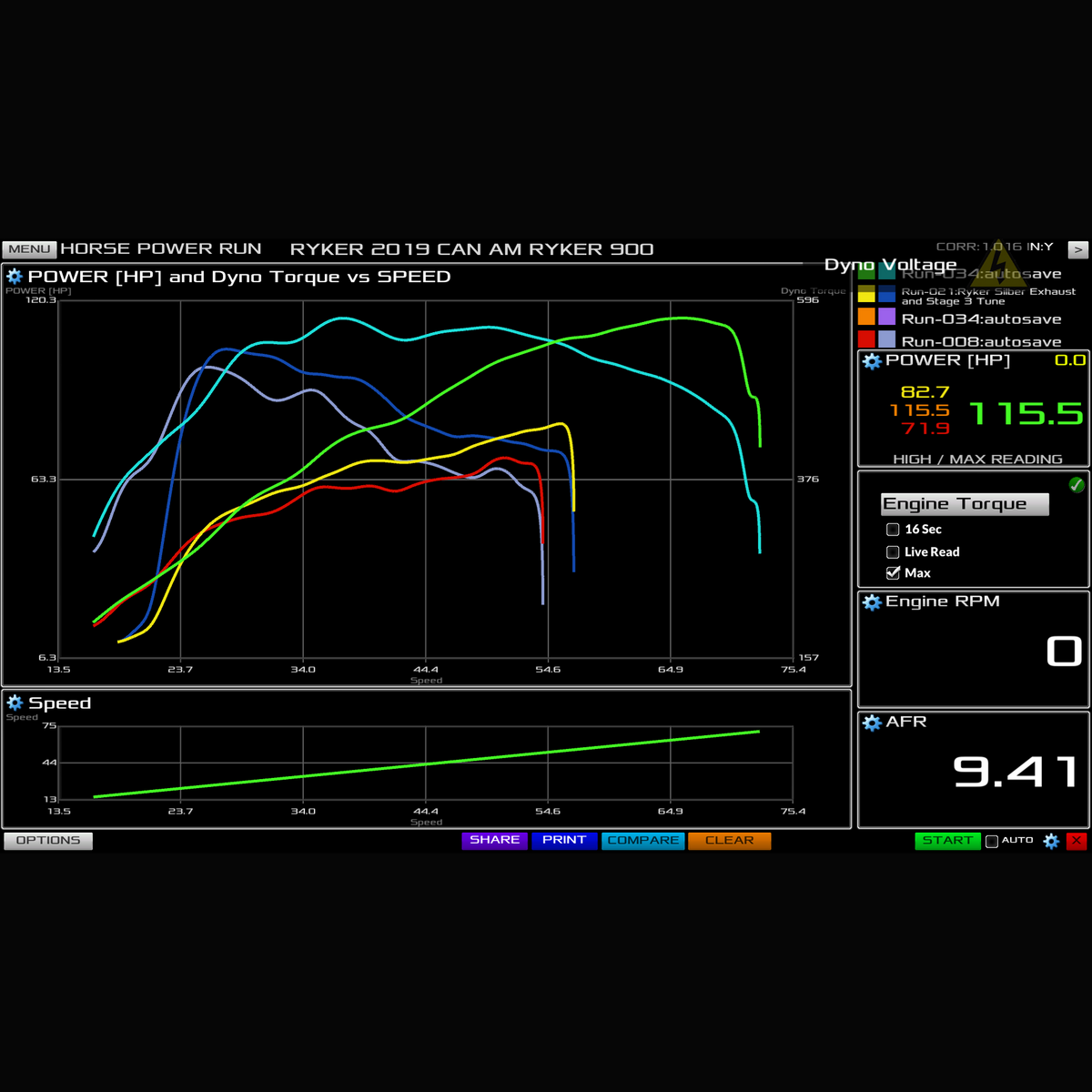Screen dimensions: 1092x1092
Task: Click the Dyno Voltage label
Action: (x=890, y=265)
